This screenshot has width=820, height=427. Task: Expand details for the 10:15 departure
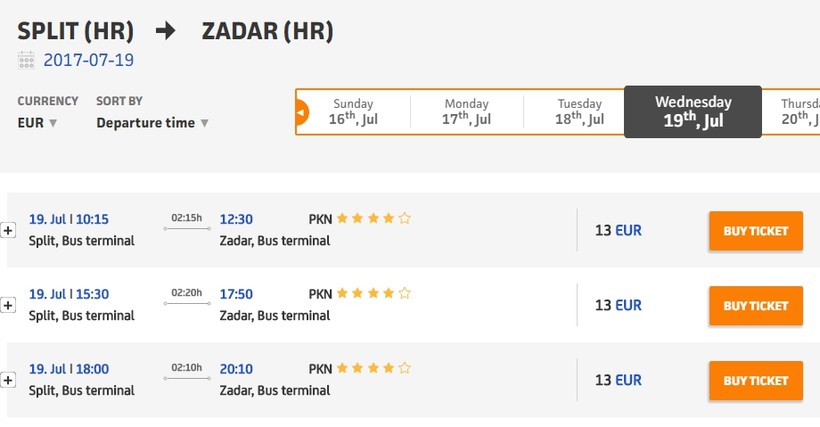pyautogui.click(x=8, y=231)
